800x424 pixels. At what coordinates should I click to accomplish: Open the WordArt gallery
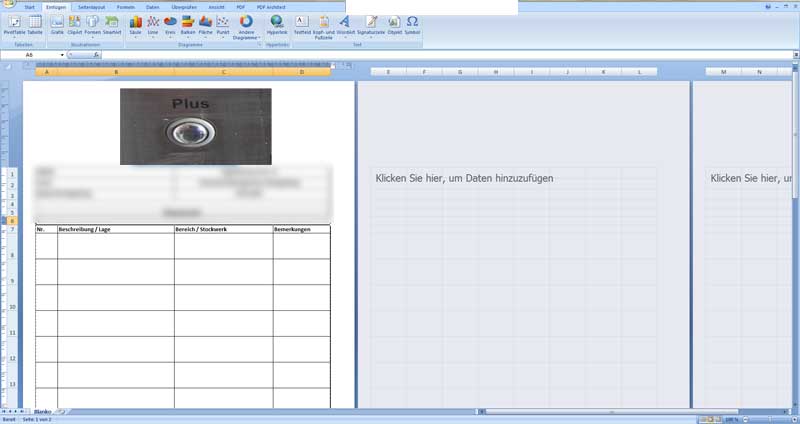345,26
